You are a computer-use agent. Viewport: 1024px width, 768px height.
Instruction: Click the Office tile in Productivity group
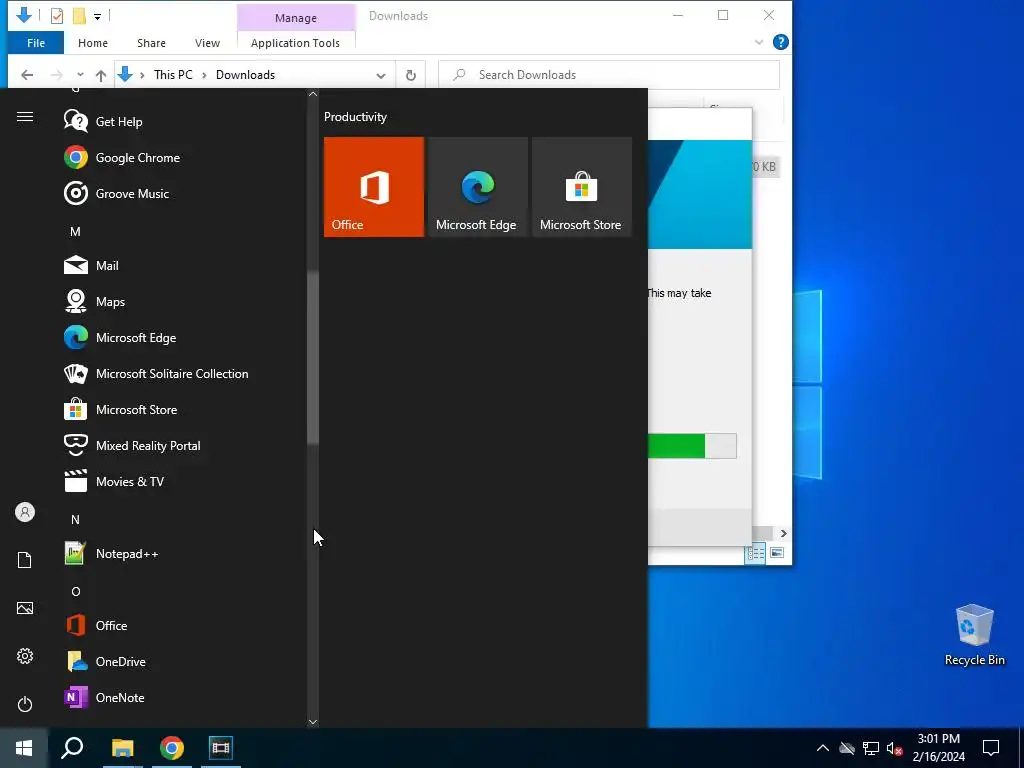(x=374, y=187)
